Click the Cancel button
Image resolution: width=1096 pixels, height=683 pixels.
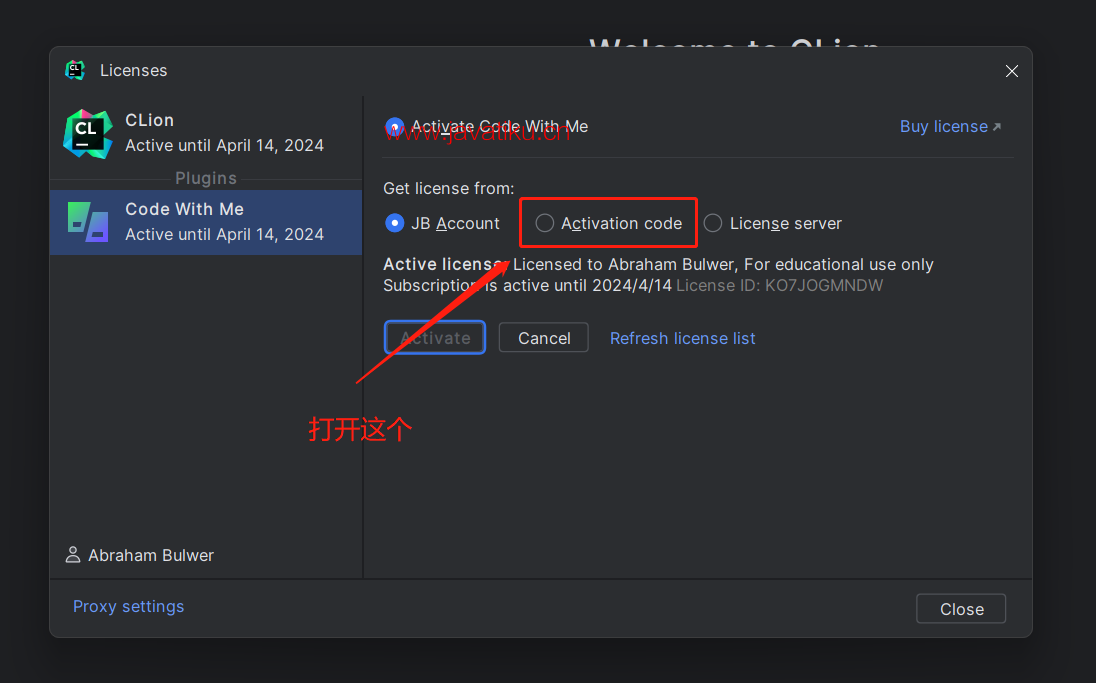pyautogui.click(x=544, y=338)
